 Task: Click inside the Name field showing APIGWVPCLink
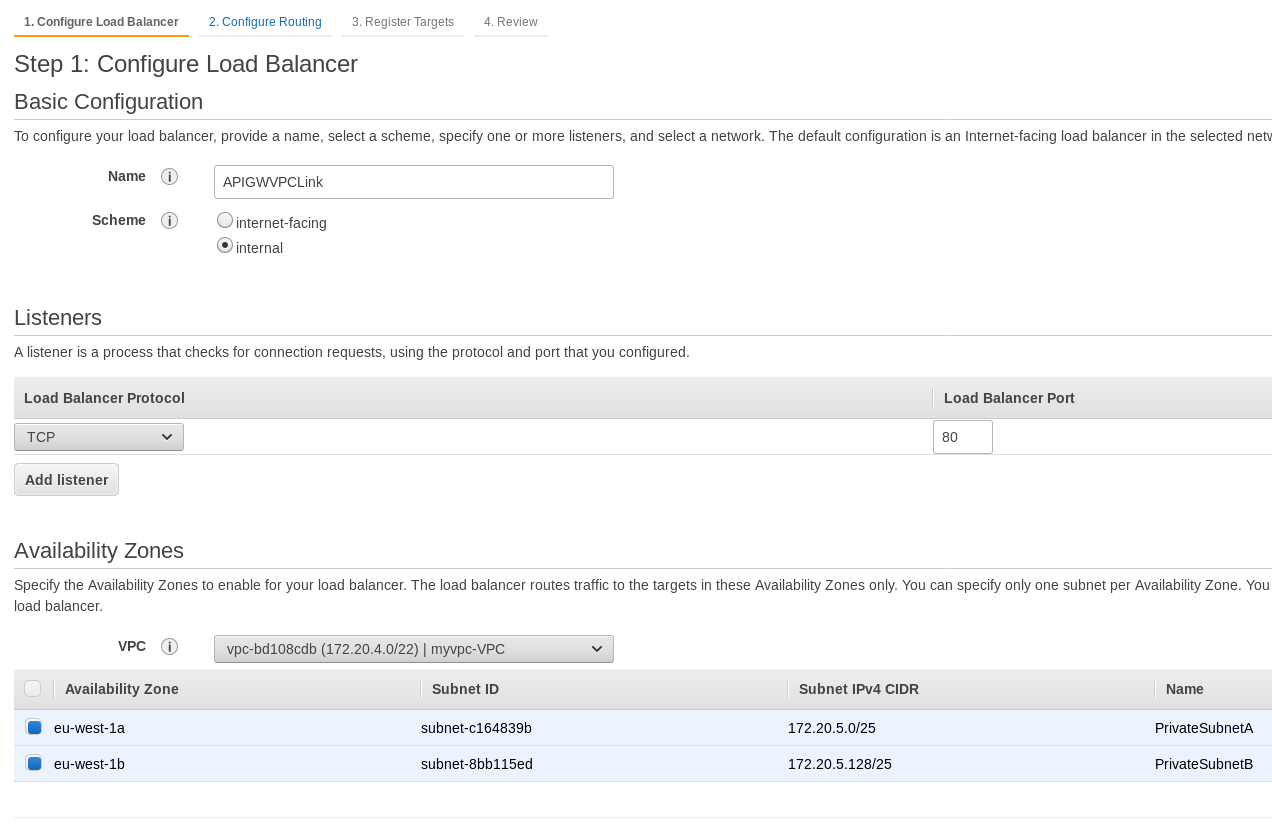tap(413, 182)
